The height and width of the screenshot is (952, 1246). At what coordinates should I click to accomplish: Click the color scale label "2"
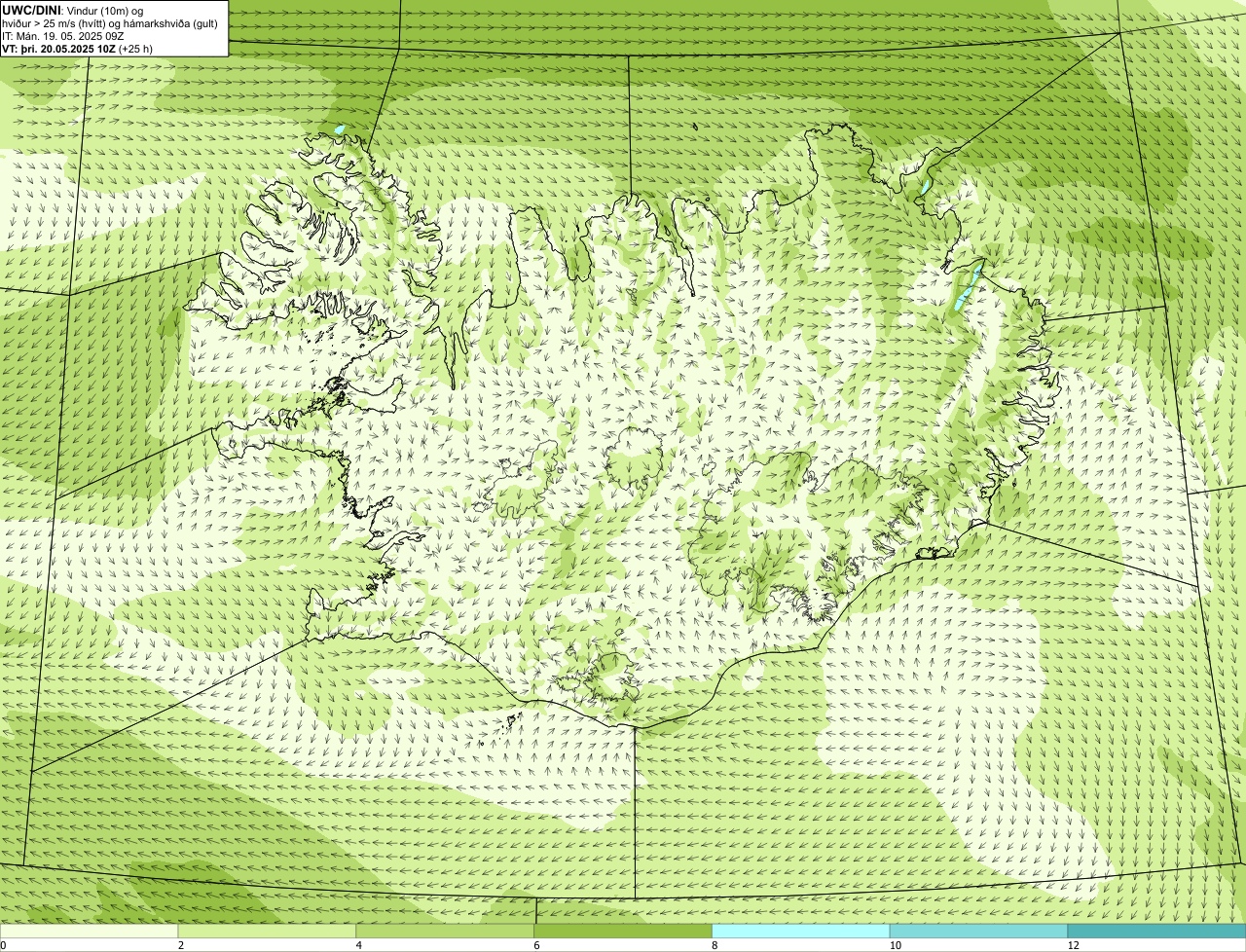181,945
